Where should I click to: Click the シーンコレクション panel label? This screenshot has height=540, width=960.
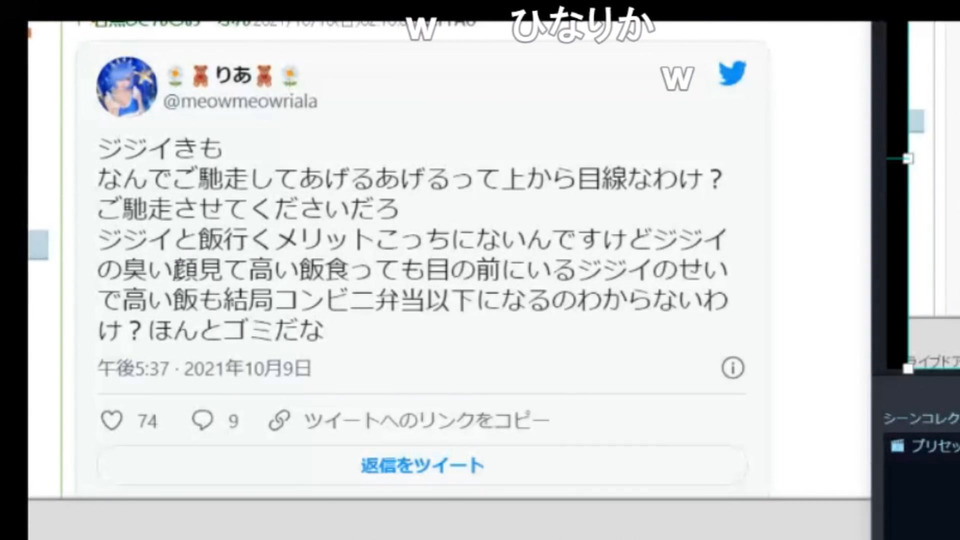click(x=921, y=418)
